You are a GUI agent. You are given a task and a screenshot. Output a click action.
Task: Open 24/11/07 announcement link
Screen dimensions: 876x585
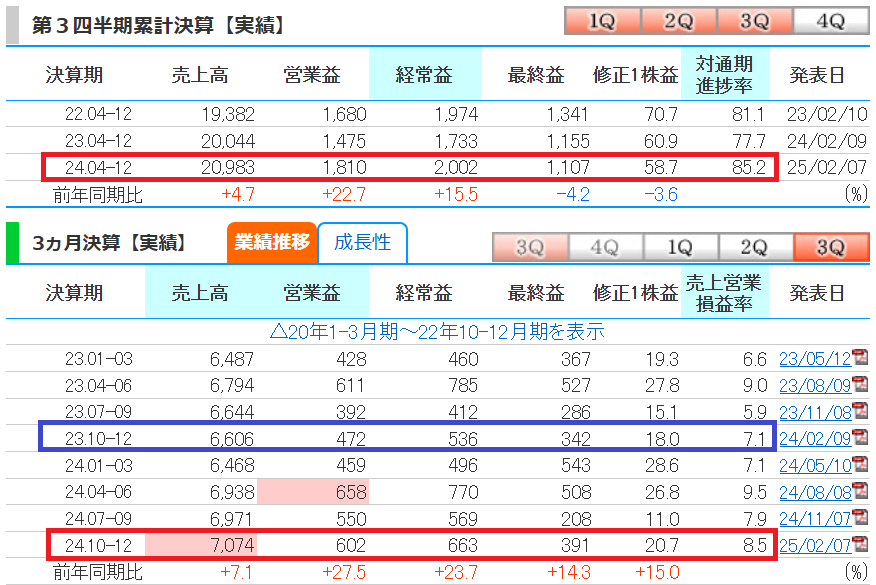point(815,519)
